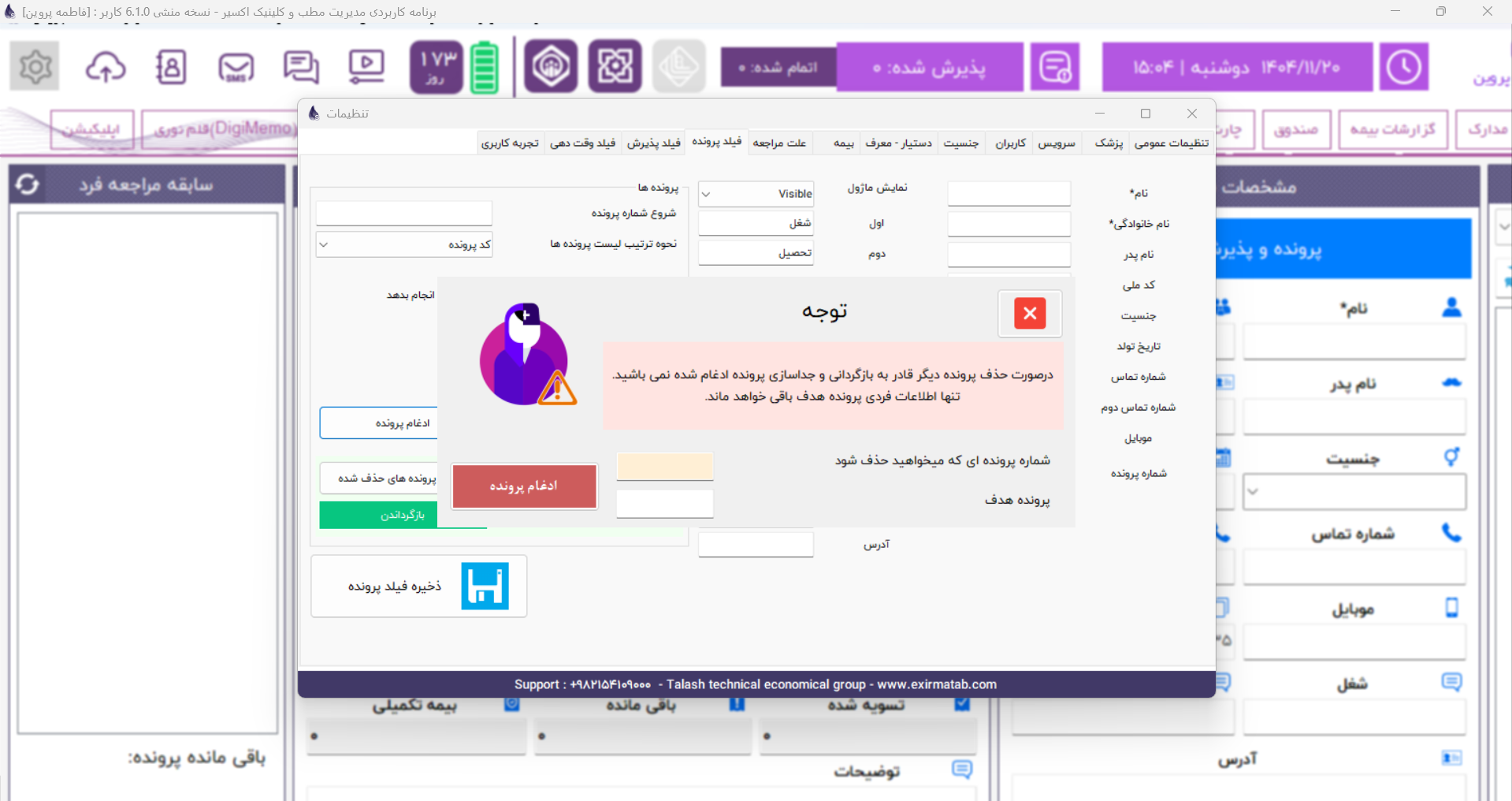Switch to the بیمه settings tab

point(843,143)
